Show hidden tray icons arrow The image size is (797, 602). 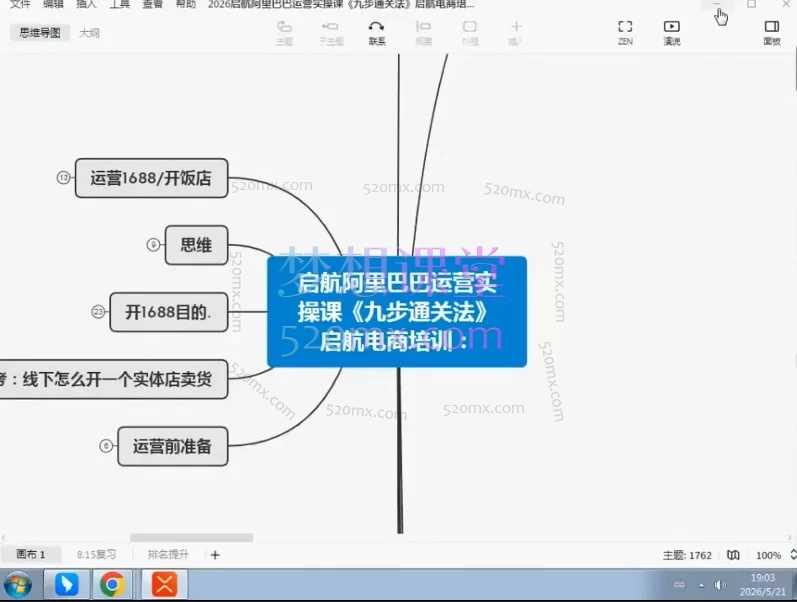tap(701, 585)
